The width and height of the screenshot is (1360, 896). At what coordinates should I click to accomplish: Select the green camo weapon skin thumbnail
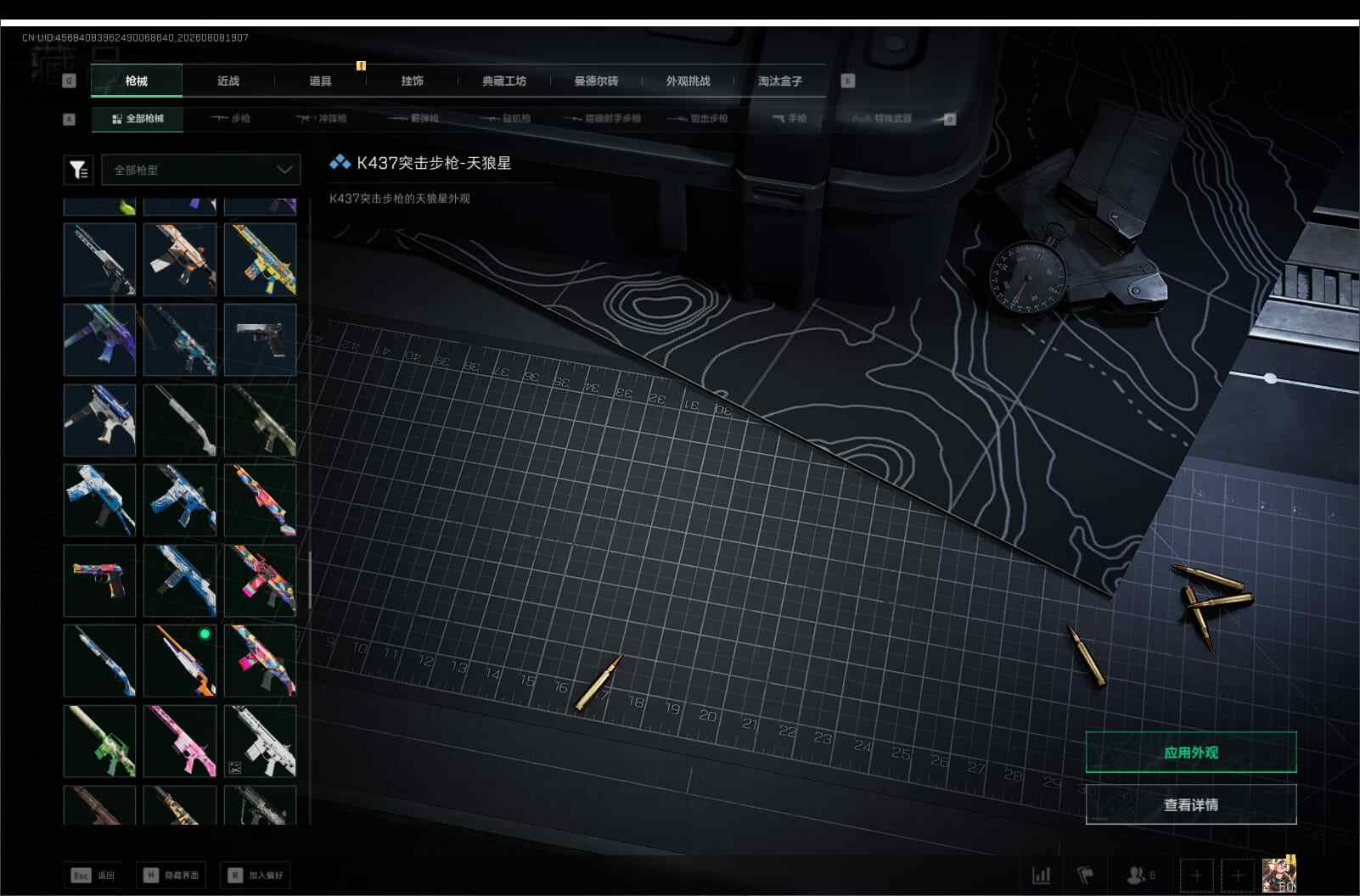pos(99,742)
